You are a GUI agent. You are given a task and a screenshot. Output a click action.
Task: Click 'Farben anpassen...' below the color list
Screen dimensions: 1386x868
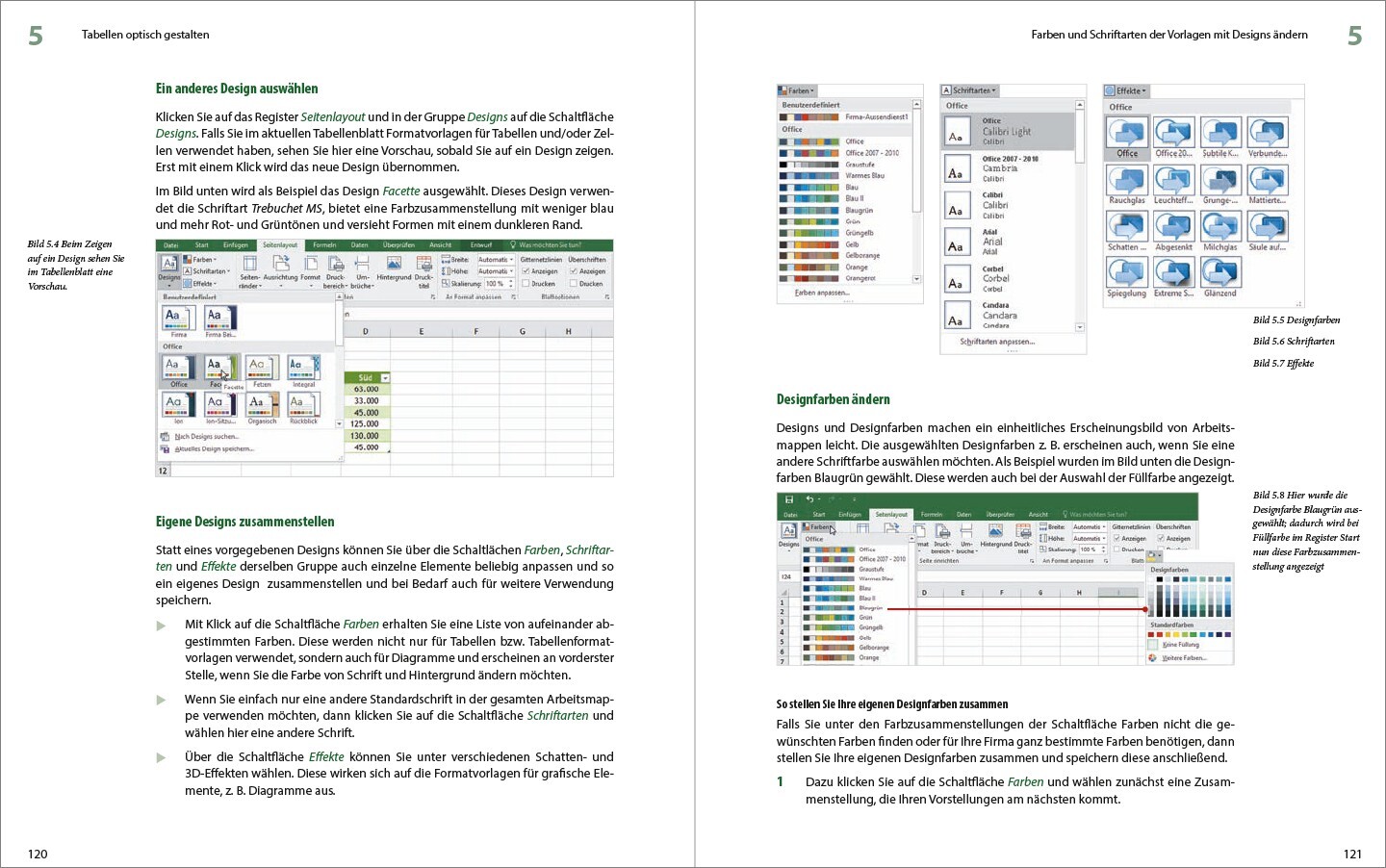(822, 293)
